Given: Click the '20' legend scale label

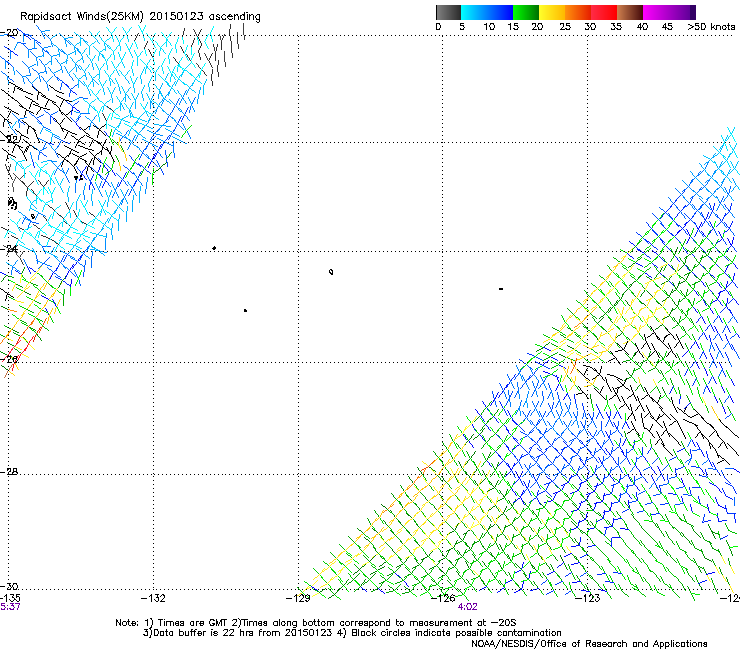Looking at the screenshot, I should pyautogui.click(x=537, y=27).
